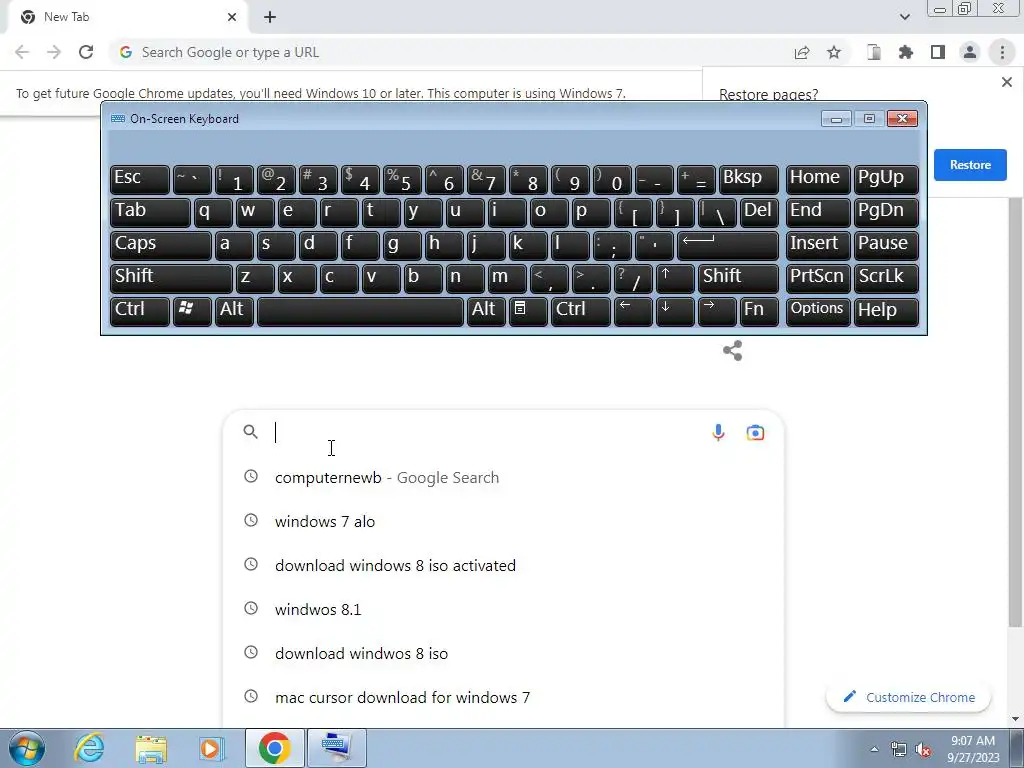1024x768 pixels.
Task: Toggle right Ctrl key on On-Screen Keyboard
Action: tap(581, 311)
